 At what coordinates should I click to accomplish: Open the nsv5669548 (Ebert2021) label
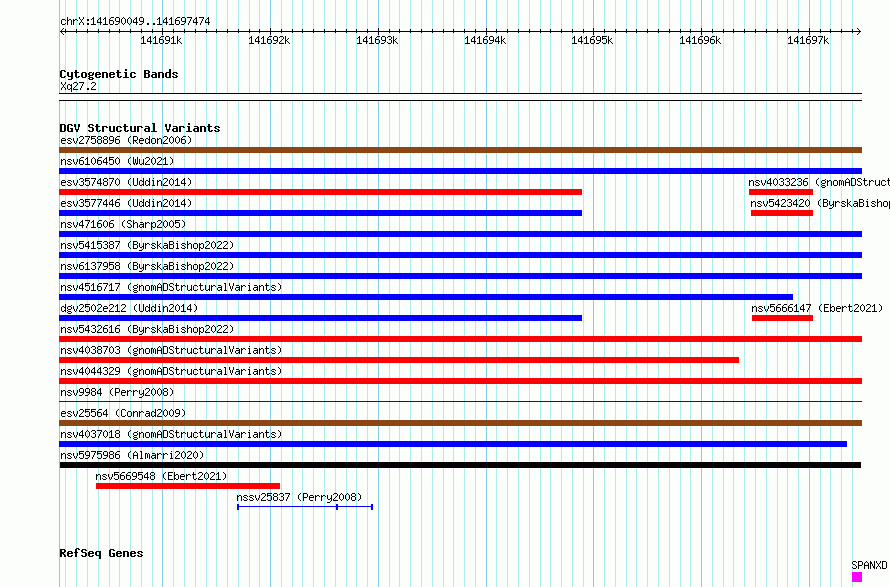pyautogui.click(x=161, y=476)
